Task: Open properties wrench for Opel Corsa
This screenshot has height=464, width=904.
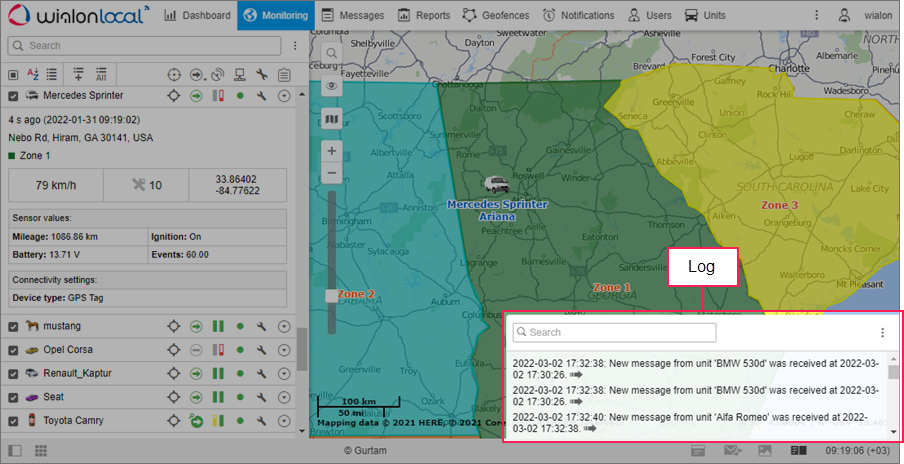Action: (x=262, y=350)
